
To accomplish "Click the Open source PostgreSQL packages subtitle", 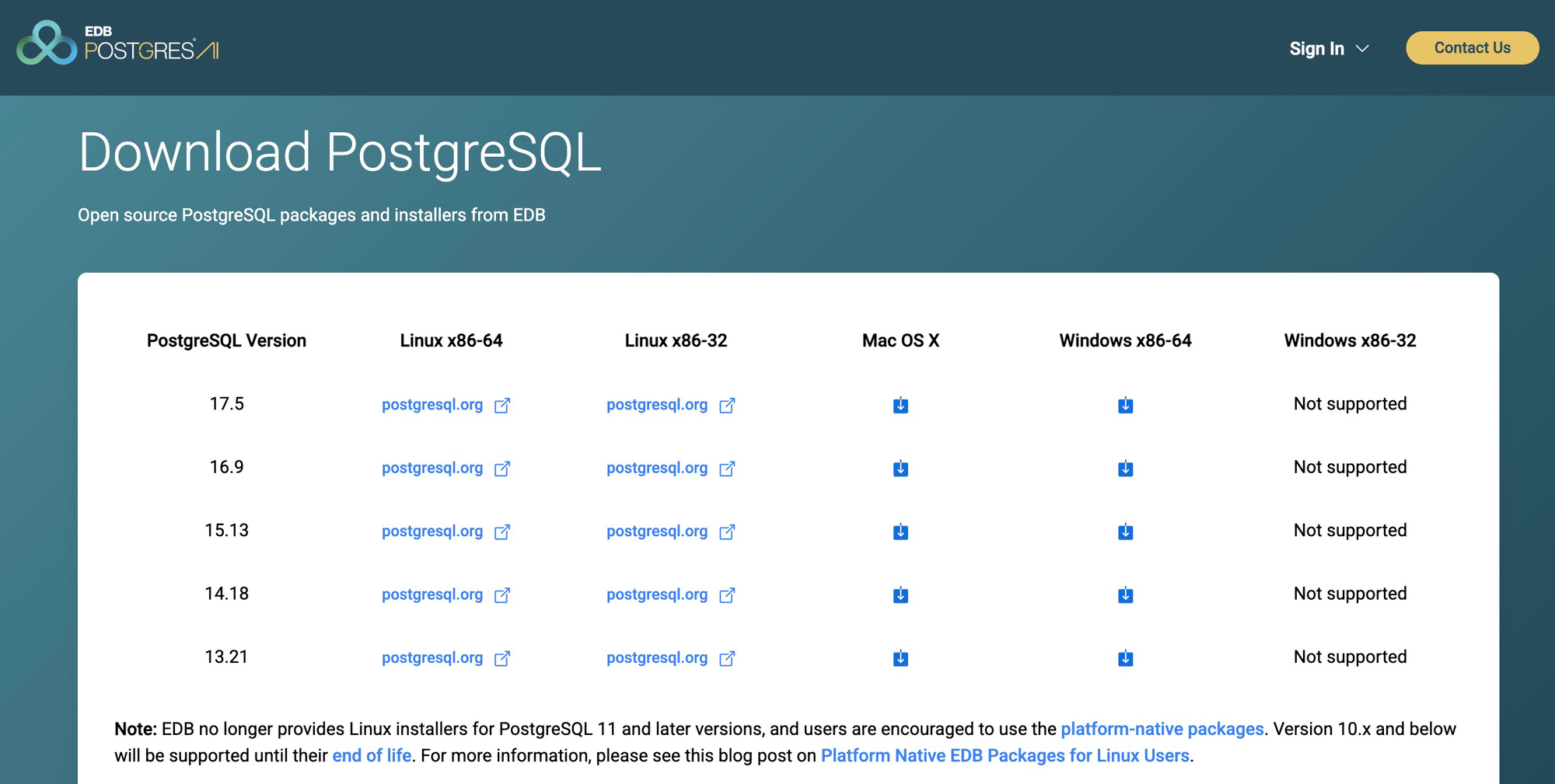I will tap(311, 215).
